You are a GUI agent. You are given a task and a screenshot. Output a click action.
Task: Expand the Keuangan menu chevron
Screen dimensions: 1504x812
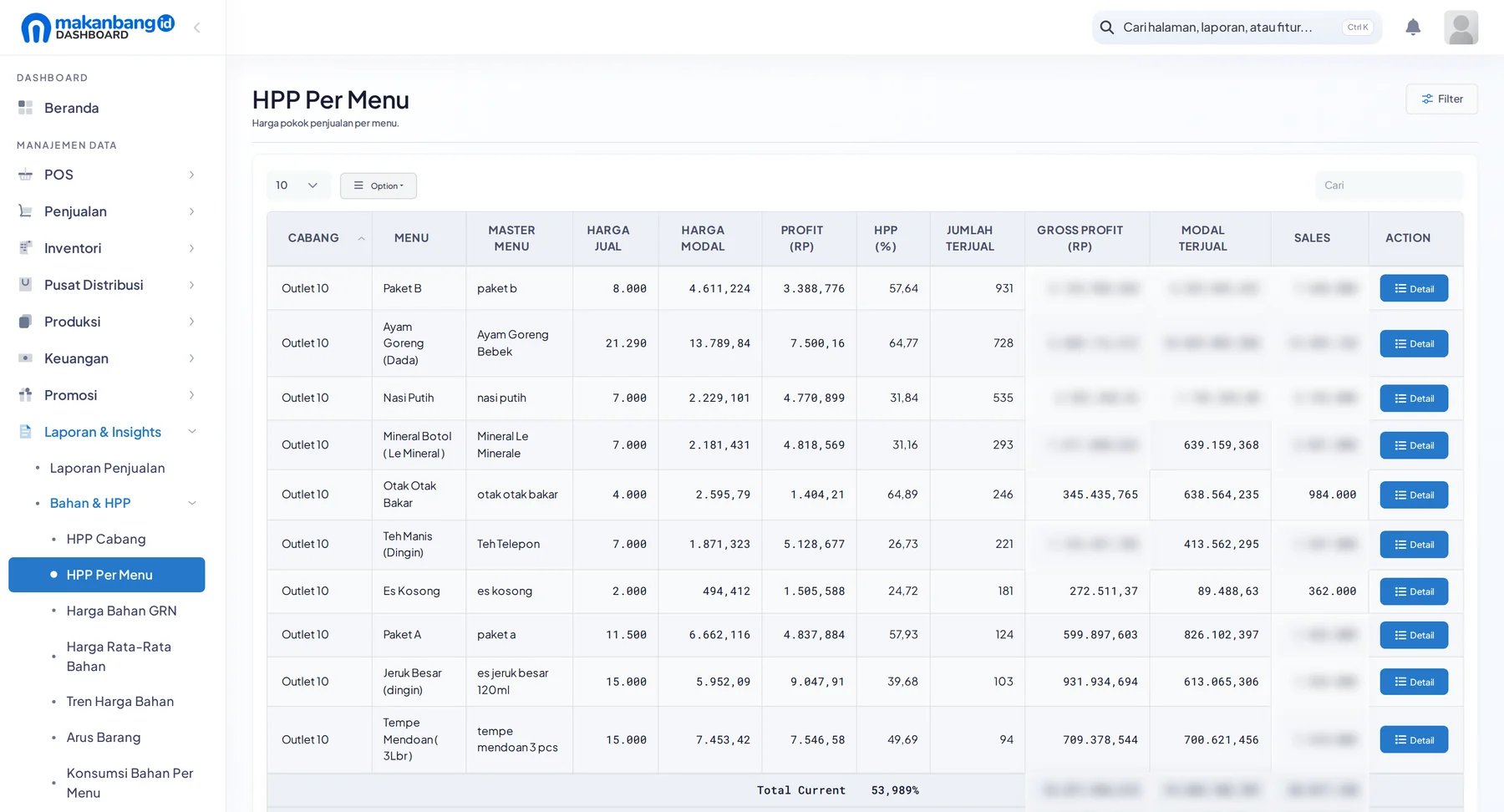191,358
